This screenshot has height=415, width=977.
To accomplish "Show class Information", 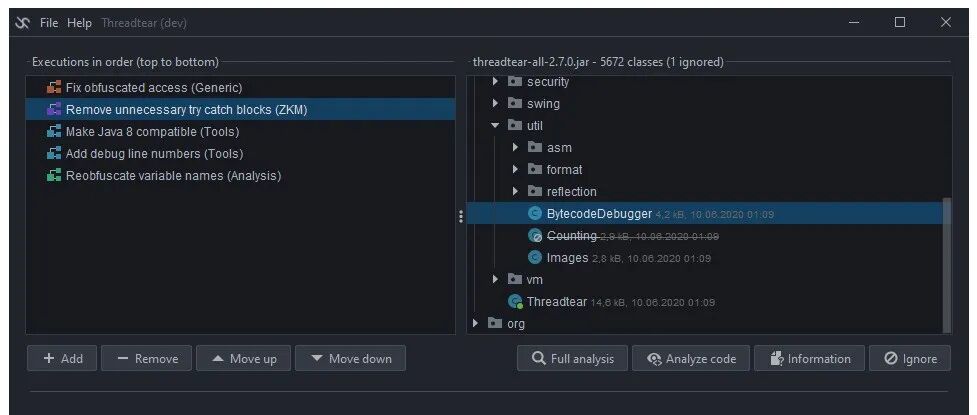I will point(809,358).
